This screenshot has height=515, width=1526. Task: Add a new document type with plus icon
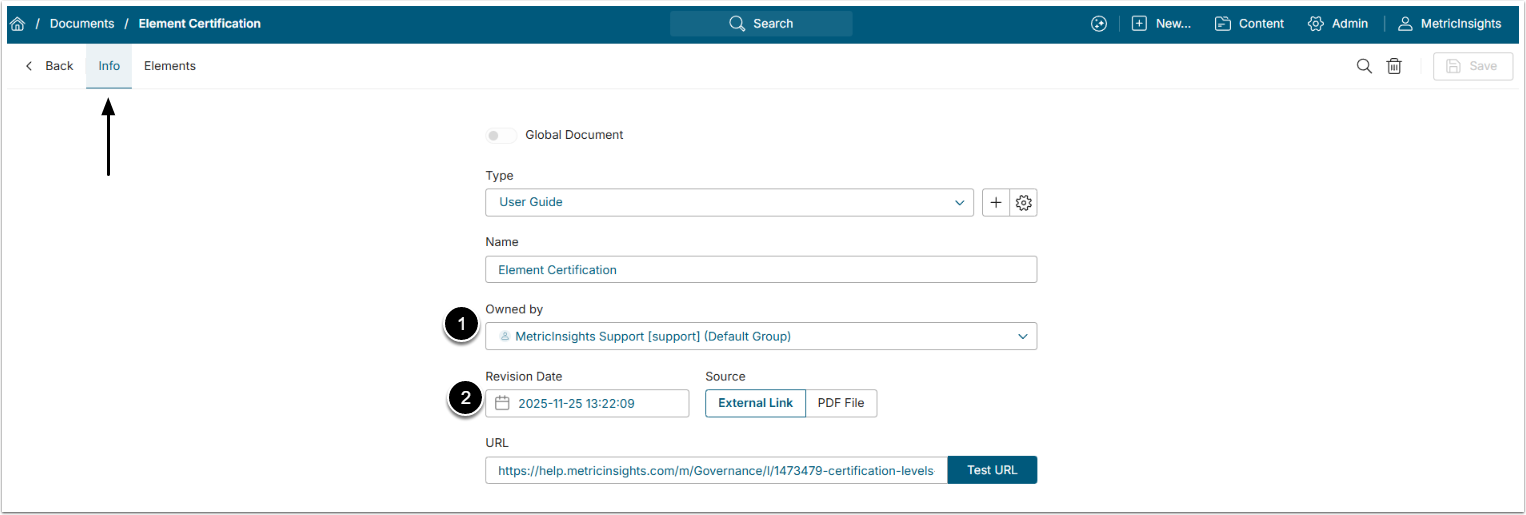click(996, 202)
